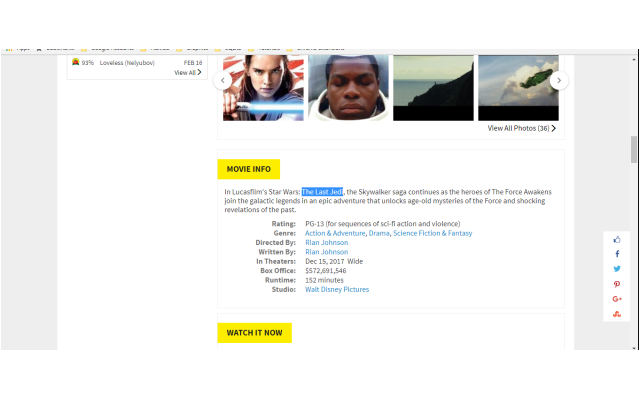
Task: Open View All Photos (36)
Action: [x=522, y=128]
